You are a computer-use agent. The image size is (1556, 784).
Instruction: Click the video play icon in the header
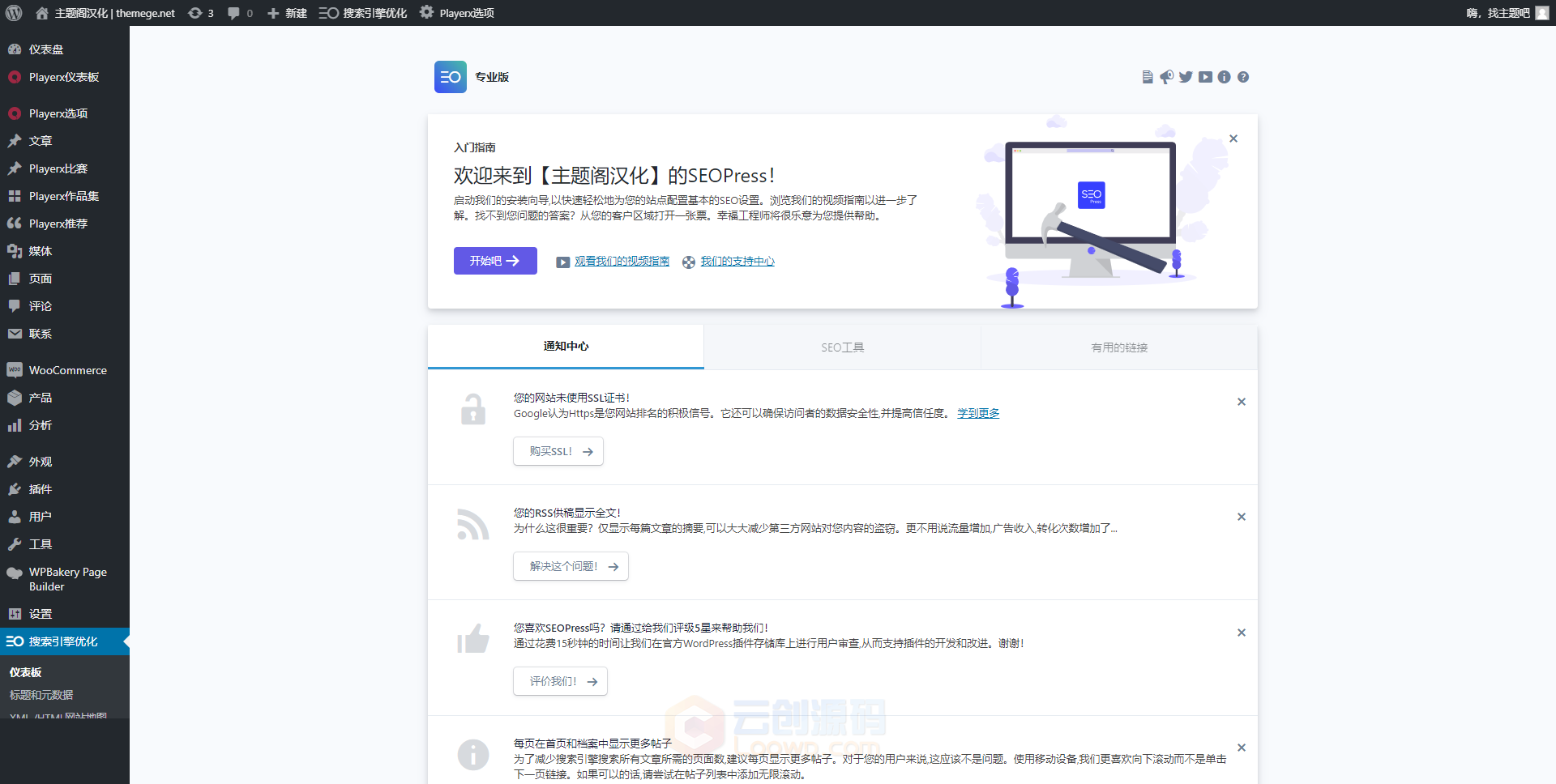click(x=1205, y=77)
